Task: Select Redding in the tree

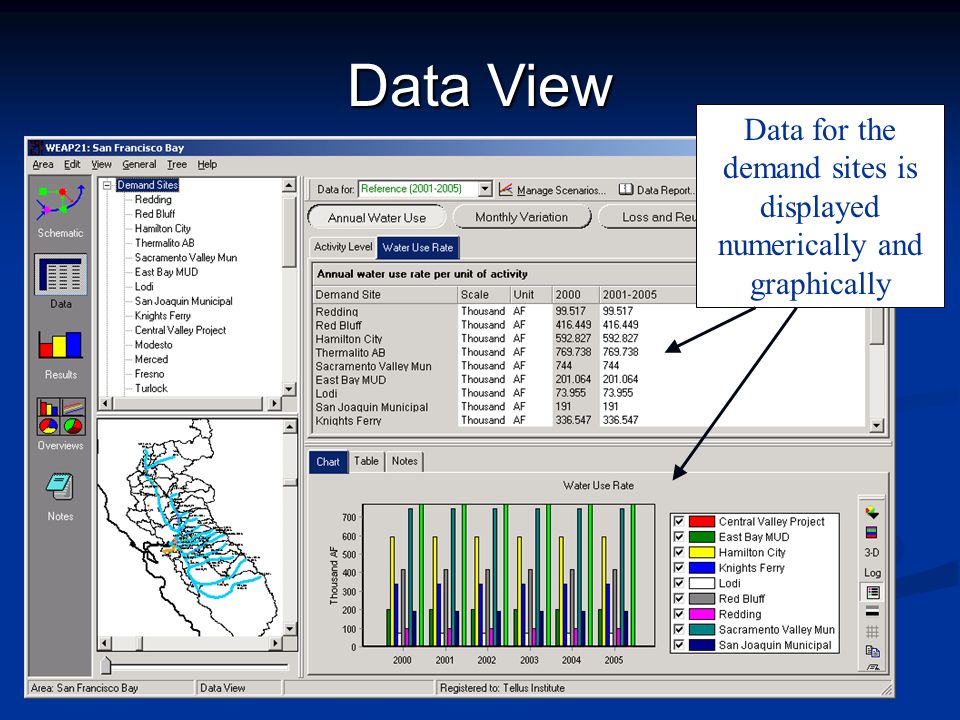Action: point(153,200)
